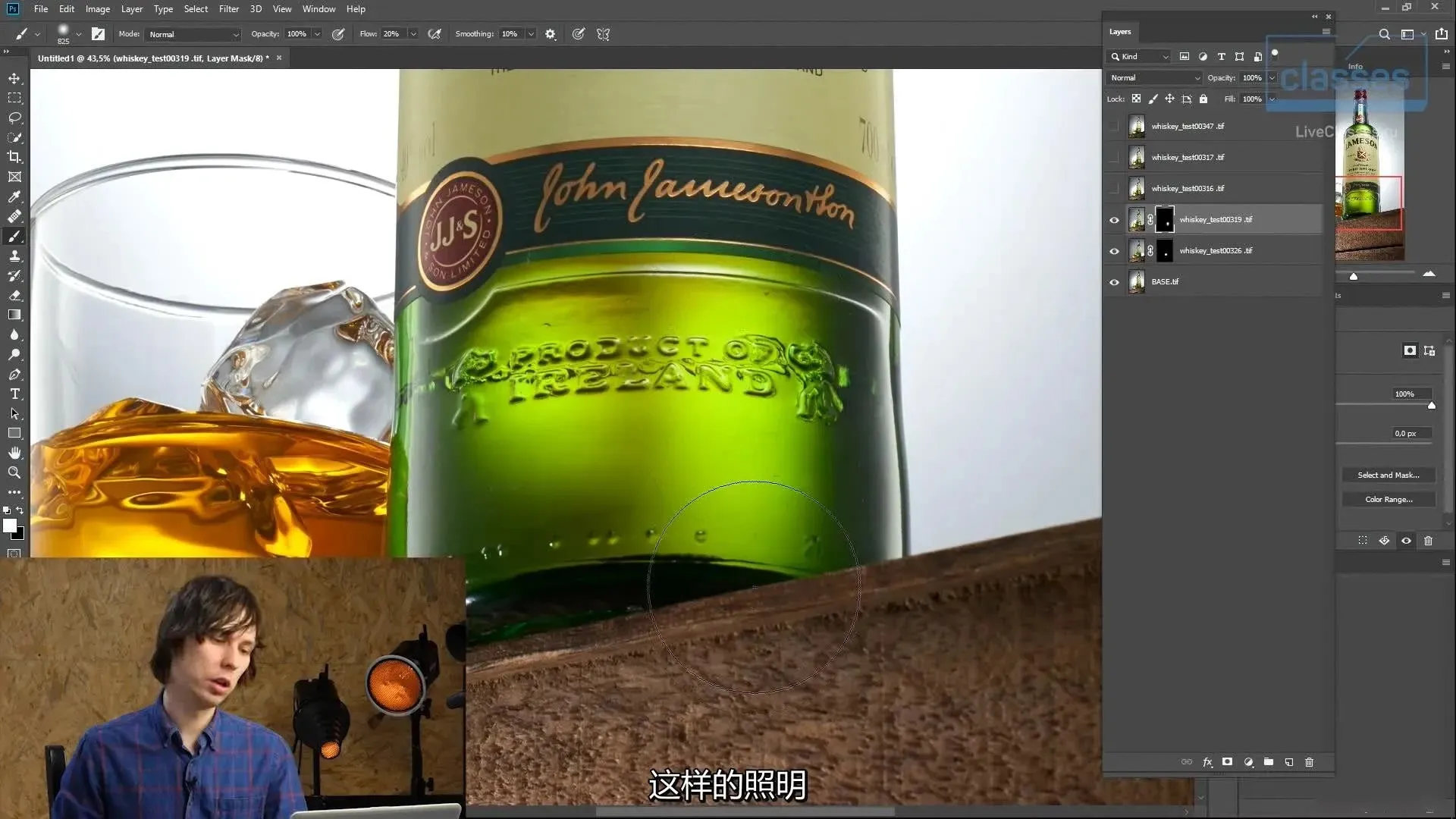Open smoothing options gear
The width and height of the screenshot is (1456, 819).
[551, 34]
